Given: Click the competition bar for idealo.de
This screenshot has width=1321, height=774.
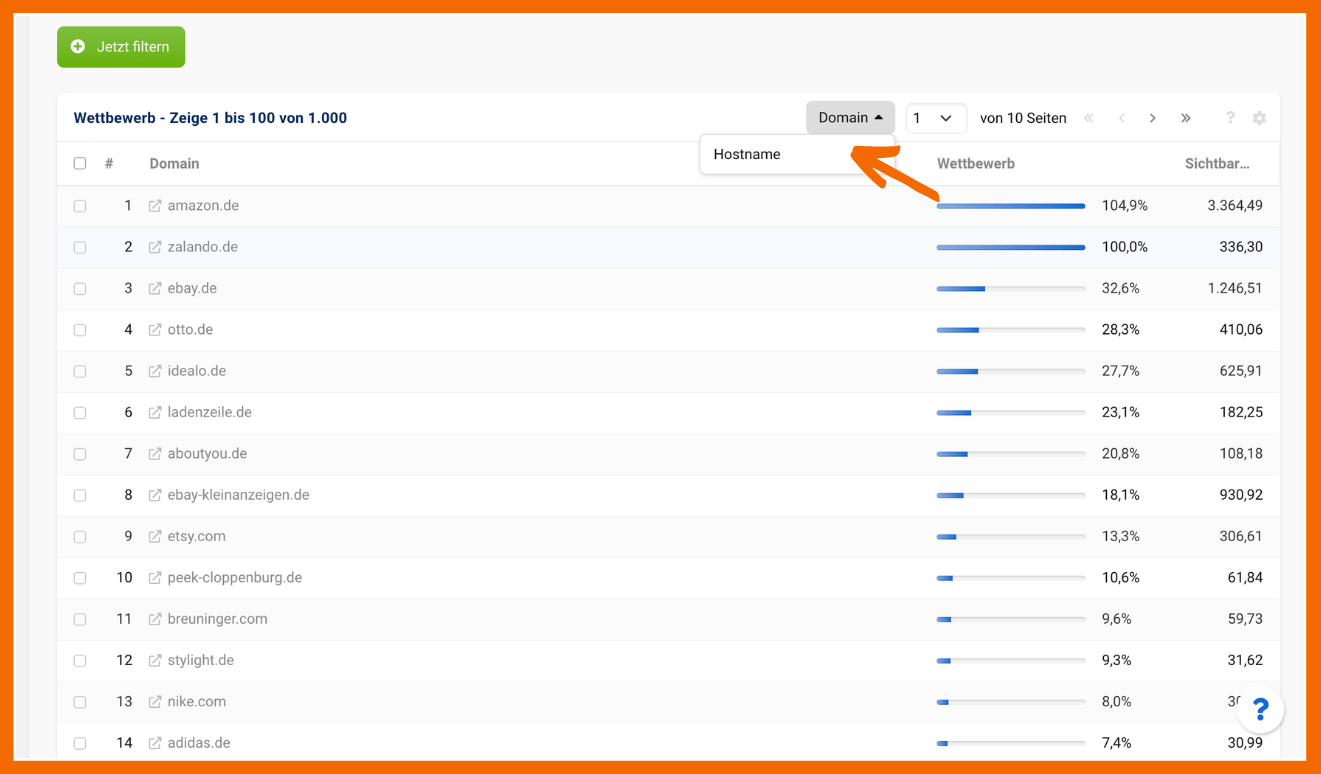Looking at the screenshot, I should 1010,371.
